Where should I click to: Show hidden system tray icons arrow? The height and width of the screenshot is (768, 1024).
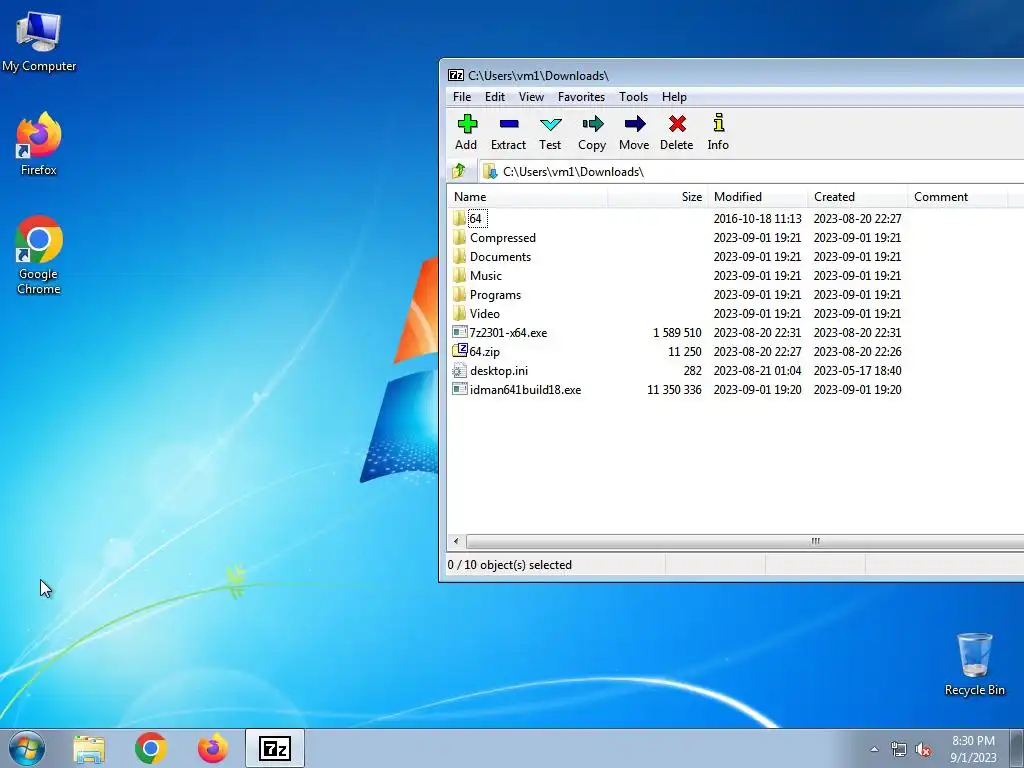[x=874, y=749]
